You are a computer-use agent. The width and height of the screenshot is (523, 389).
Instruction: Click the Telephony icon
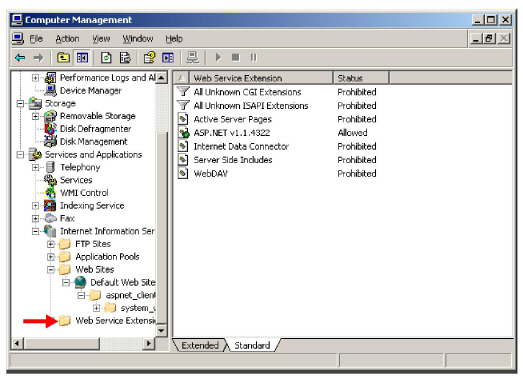pos(50,167)
